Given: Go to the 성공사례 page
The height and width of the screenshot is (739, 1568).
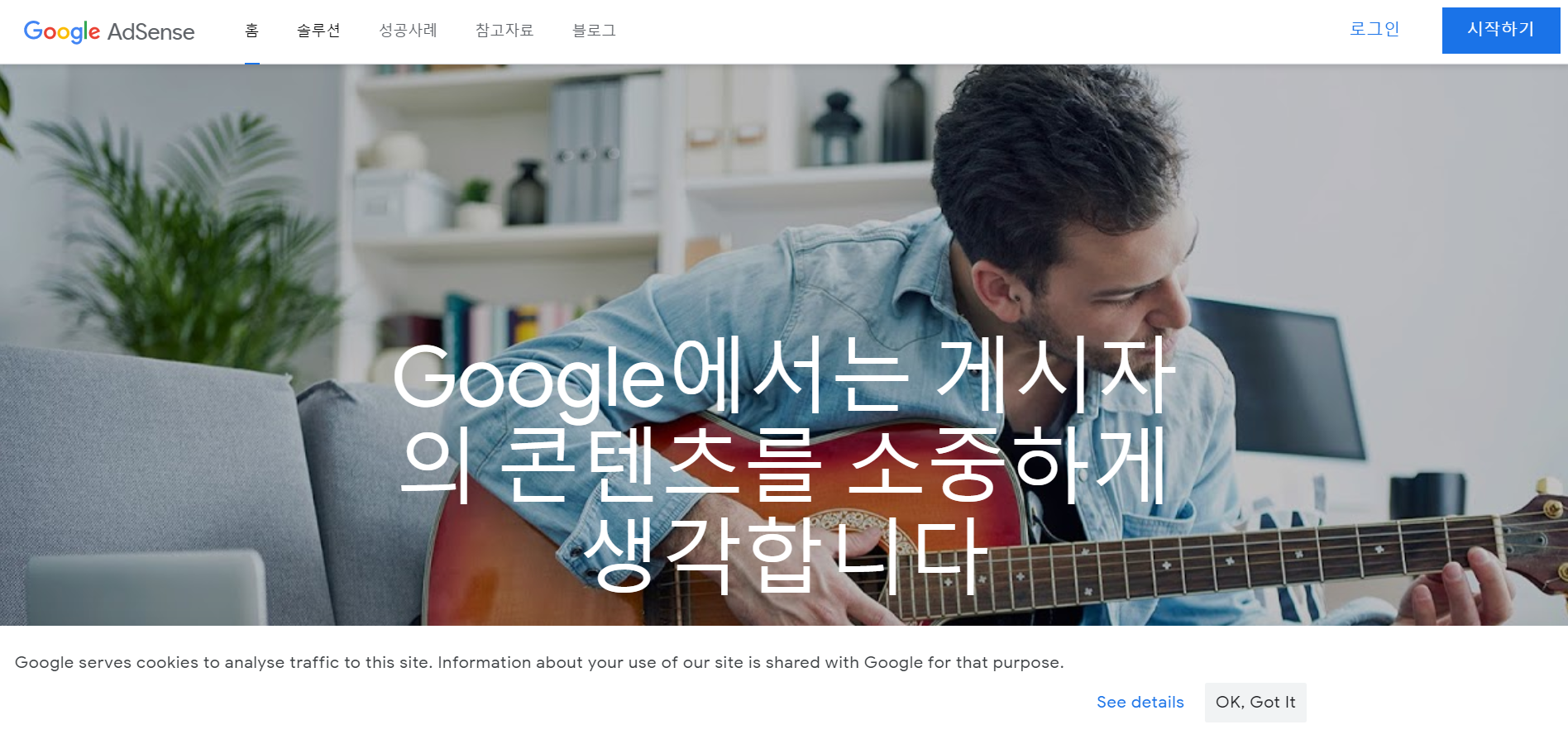Looking at the screenshot, I should [408, 31].
